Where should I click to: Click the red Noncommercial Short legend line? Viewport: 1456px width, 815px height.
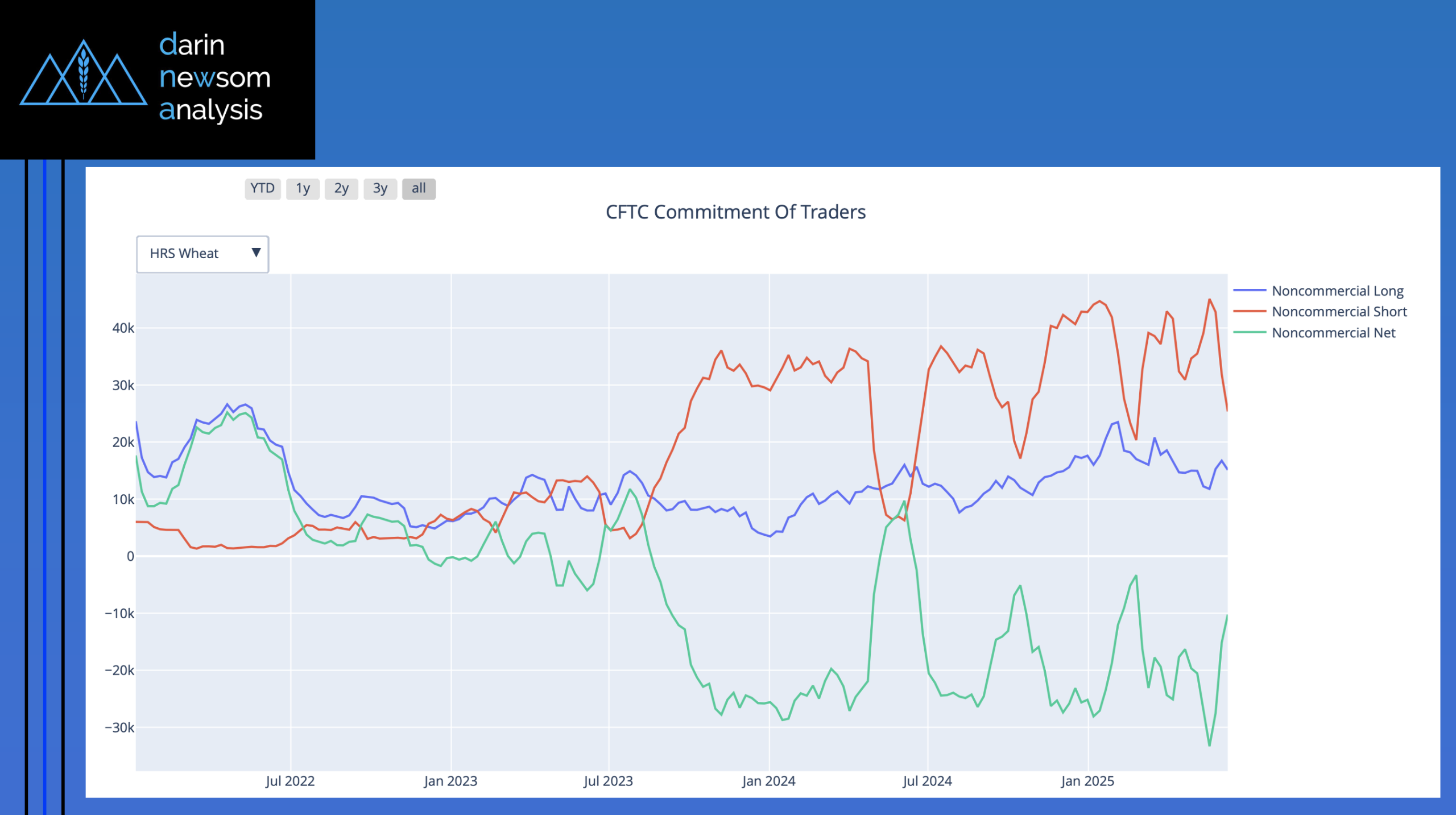tap(1249, 312)
